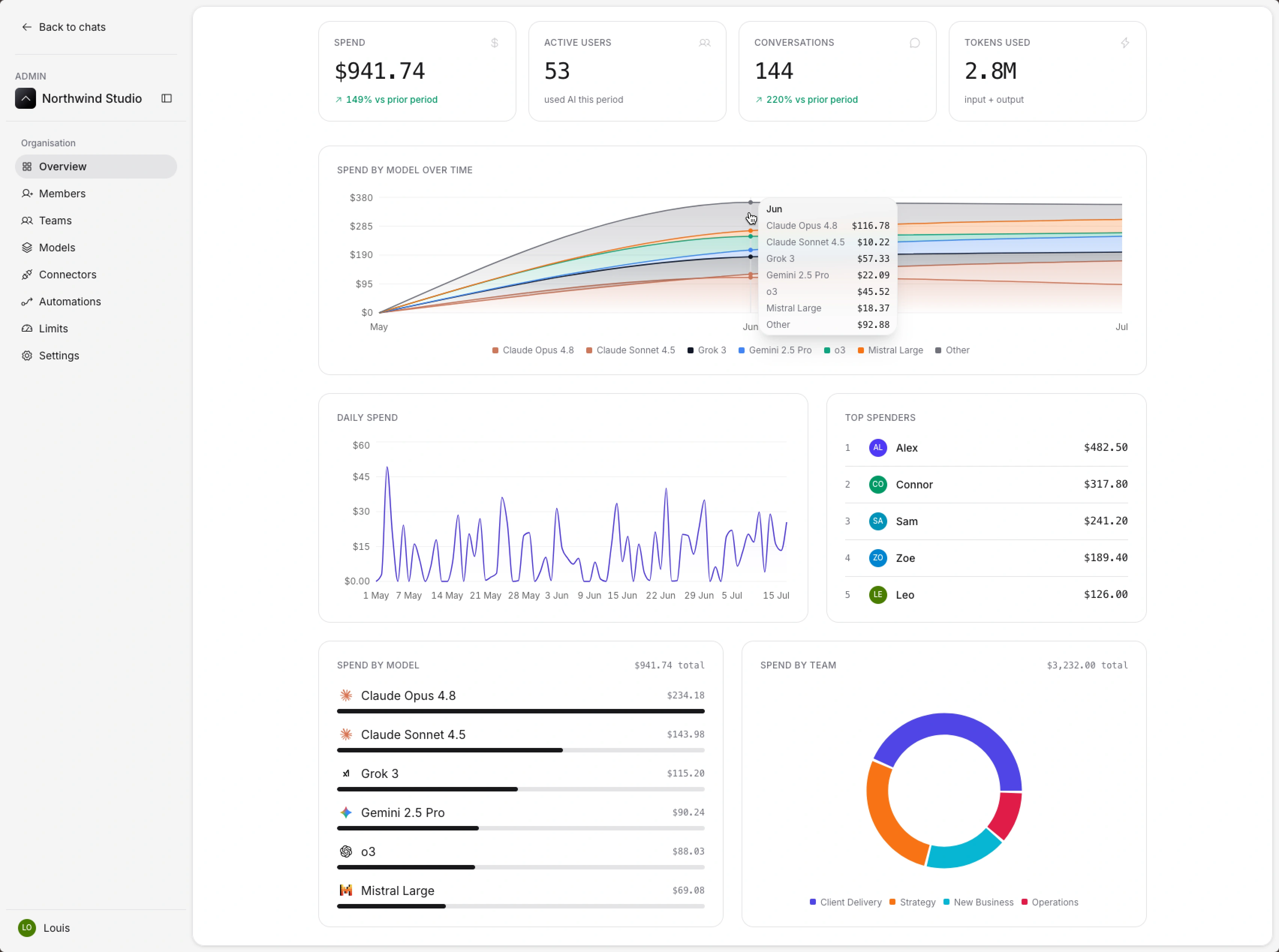1279x952 pixels.
Task: Toggle o3 legend entry in the time chart
Action: [x=834, y=350]
